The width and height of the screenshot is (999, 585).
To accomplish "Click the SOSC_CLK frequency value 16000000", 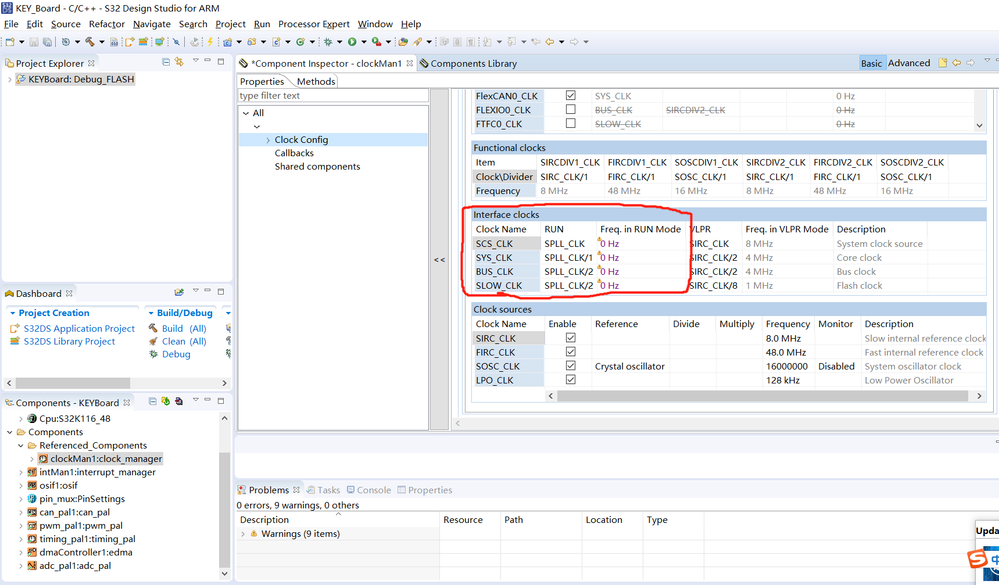I will [x=787, y=366].
